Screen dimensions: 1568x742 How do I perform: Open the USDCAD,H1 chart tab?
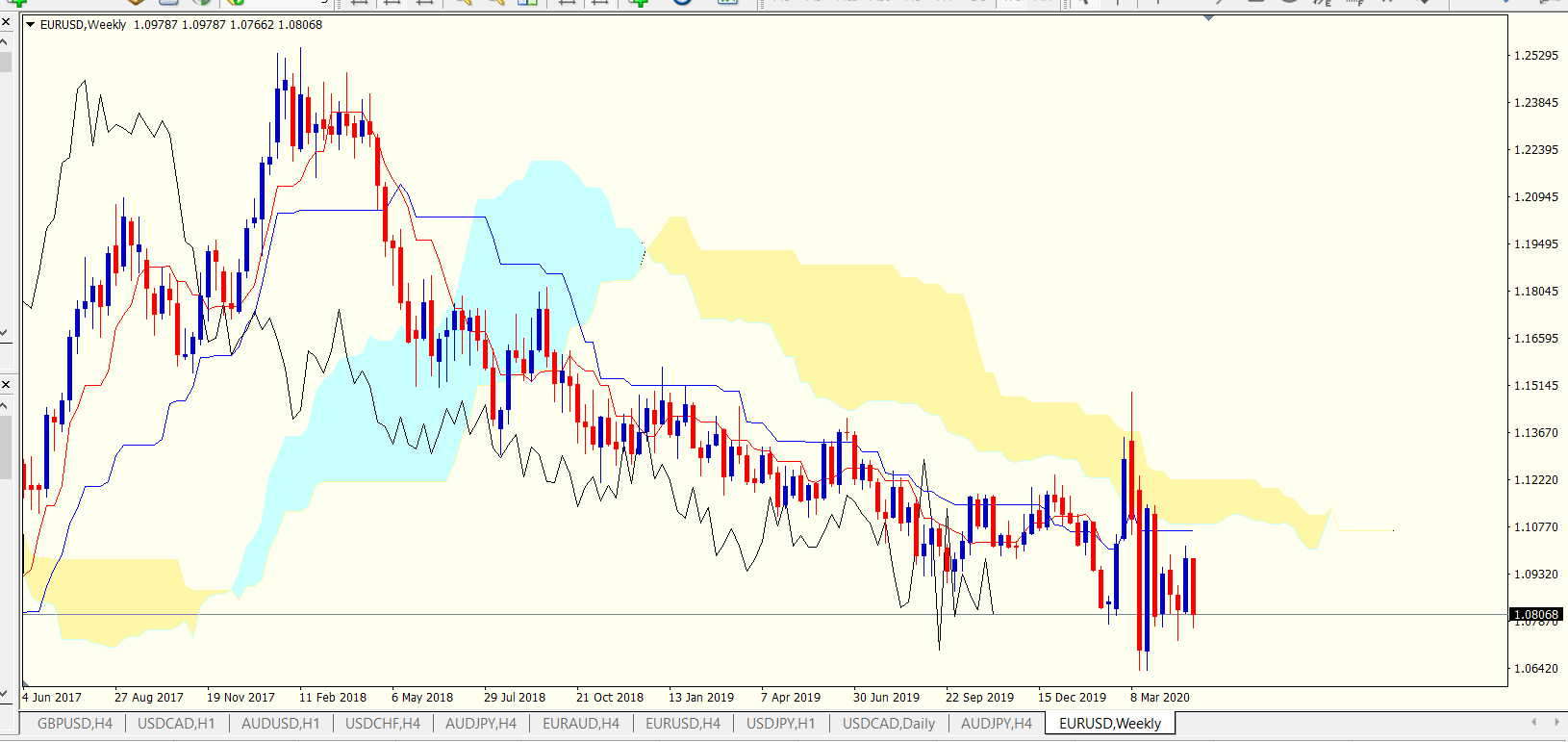(176, 724)
